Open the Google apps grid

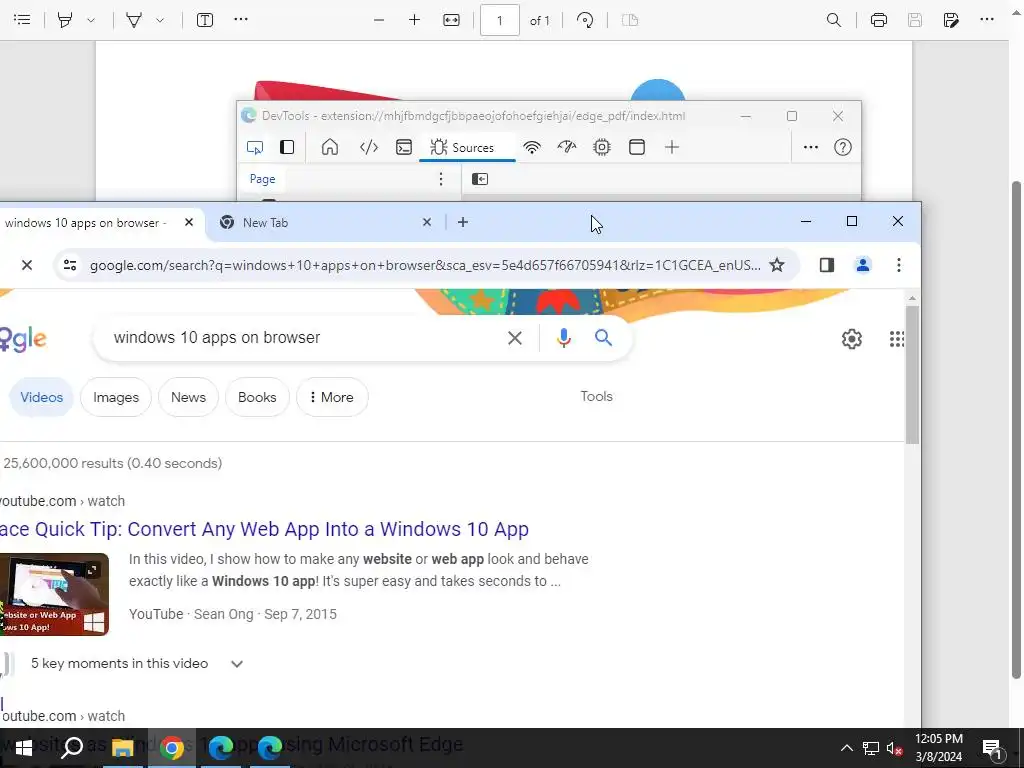[897, 339]
